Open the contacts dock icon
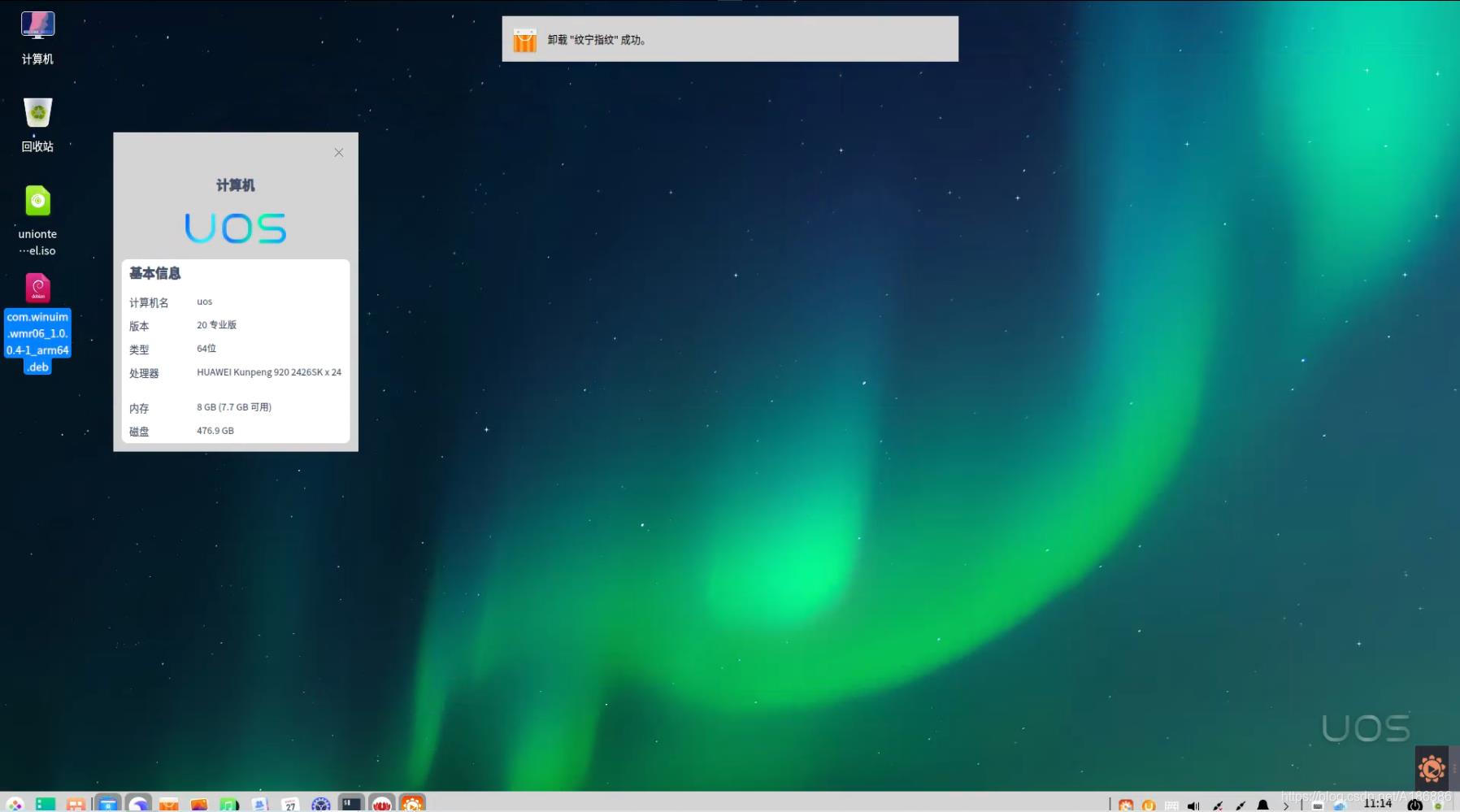This screenshot has width=1460, height=812. pyautogui.click(x=260, y=804)
